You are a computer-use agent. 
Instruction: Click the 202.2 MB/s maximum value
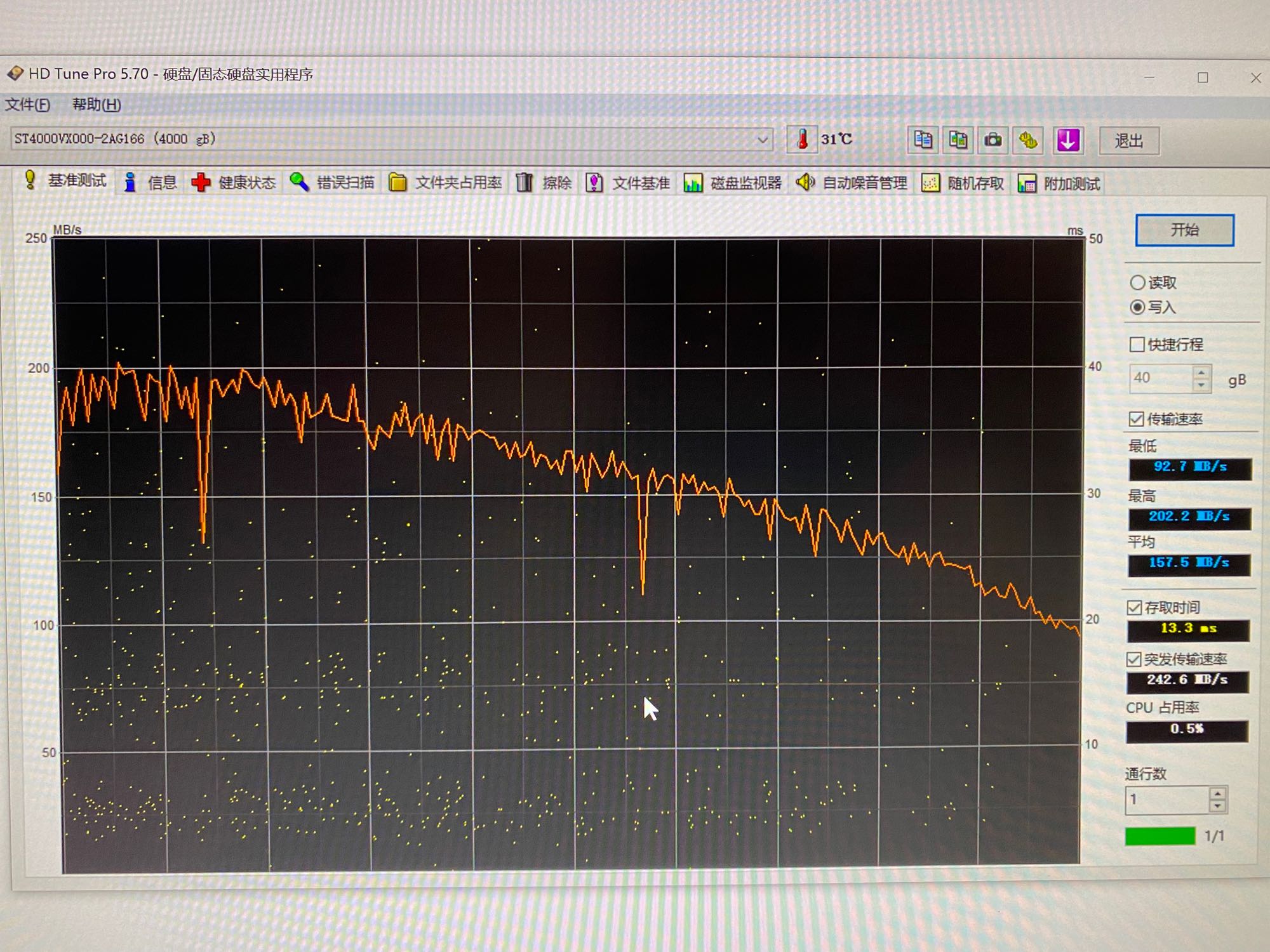[x=1189, y=518]
